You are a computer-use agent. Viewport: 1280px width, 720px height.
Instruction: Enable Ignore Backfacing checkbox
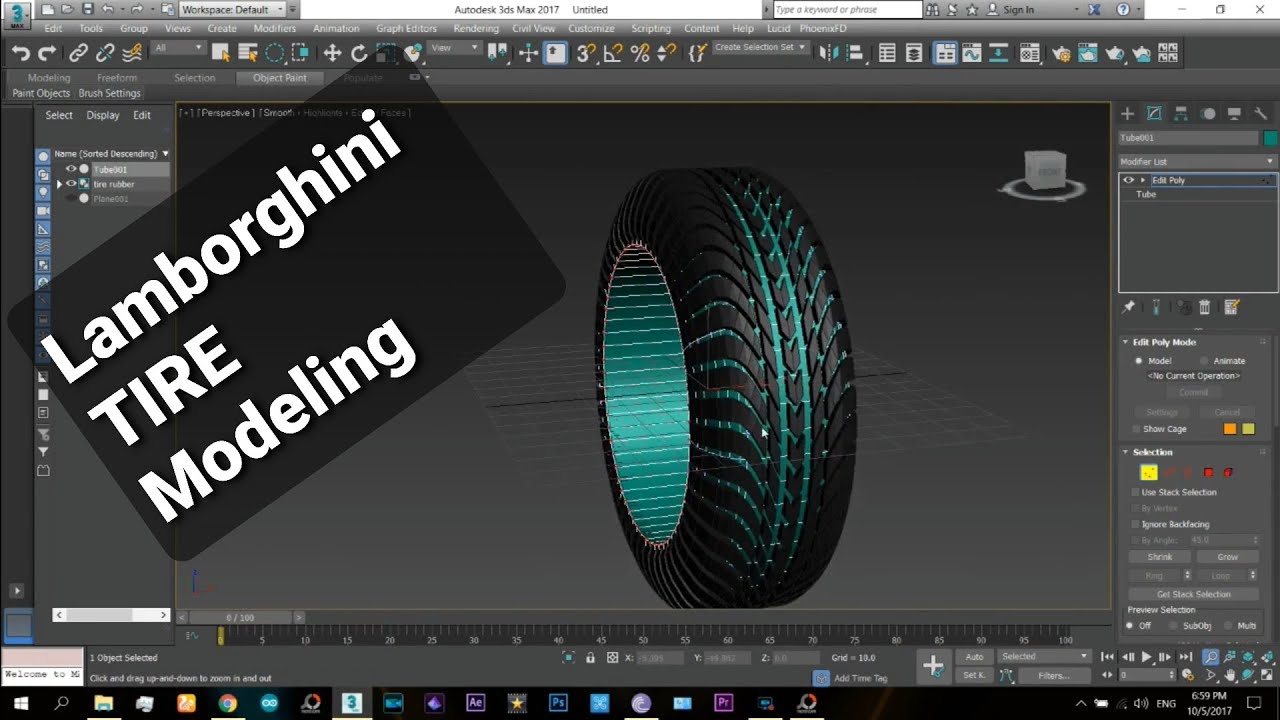pyautogui.click(x=1136, y=524)
